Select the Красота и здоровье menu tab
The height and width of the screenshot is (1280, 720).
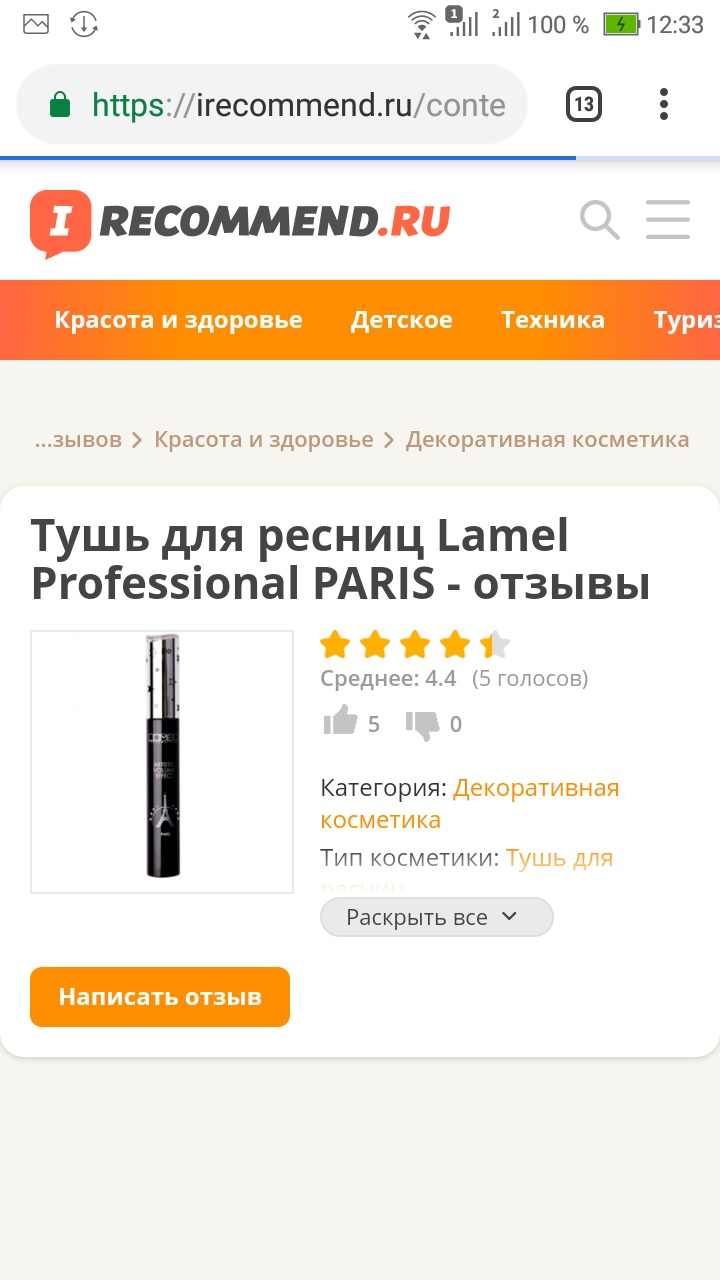tap(178, 320)
